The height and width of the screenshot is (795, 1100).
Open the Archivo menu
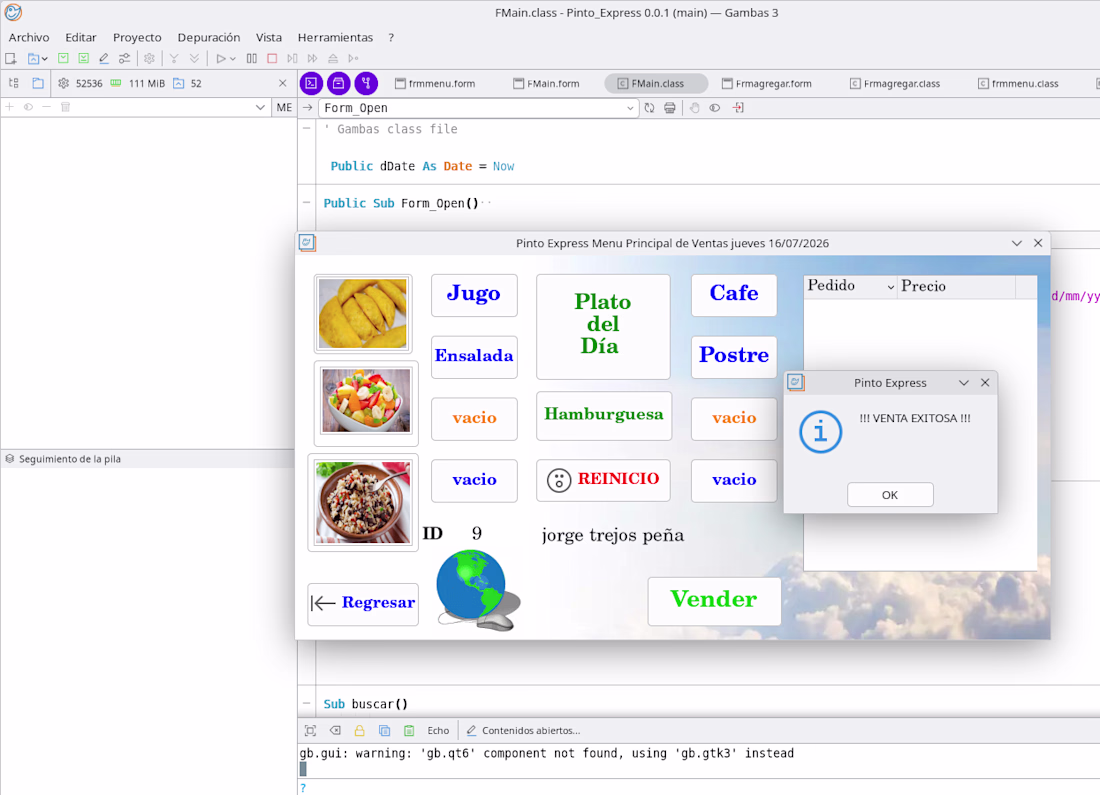(29, 37)
